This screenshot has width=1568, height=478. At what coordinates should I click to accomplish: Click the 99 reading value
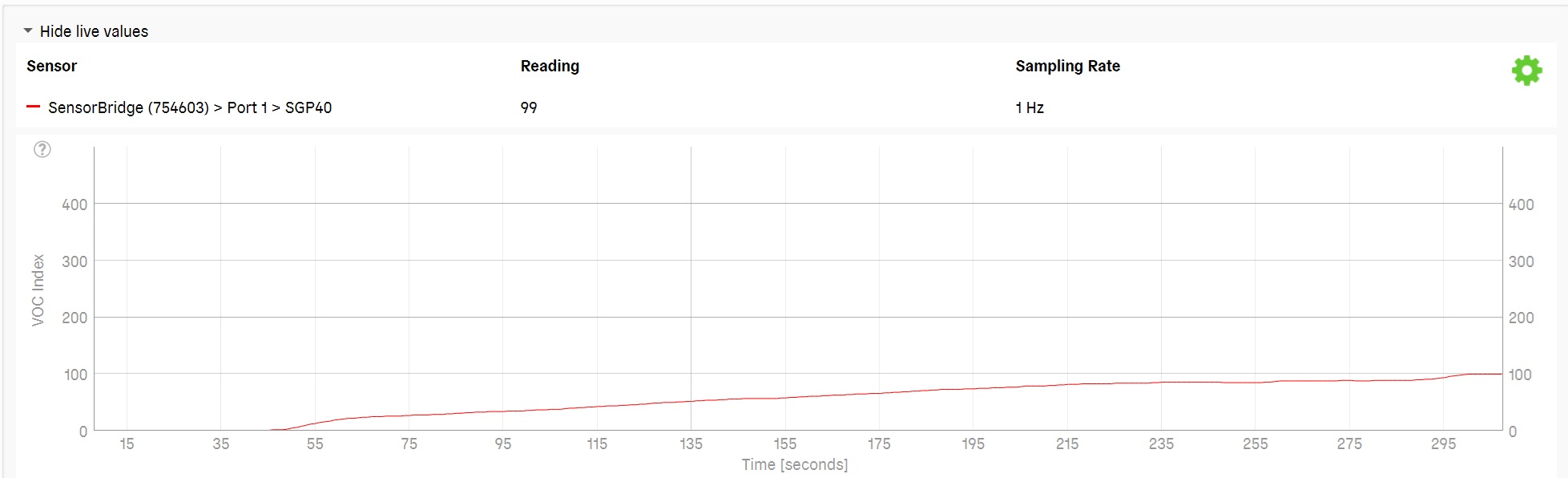[x=529, y=107]
